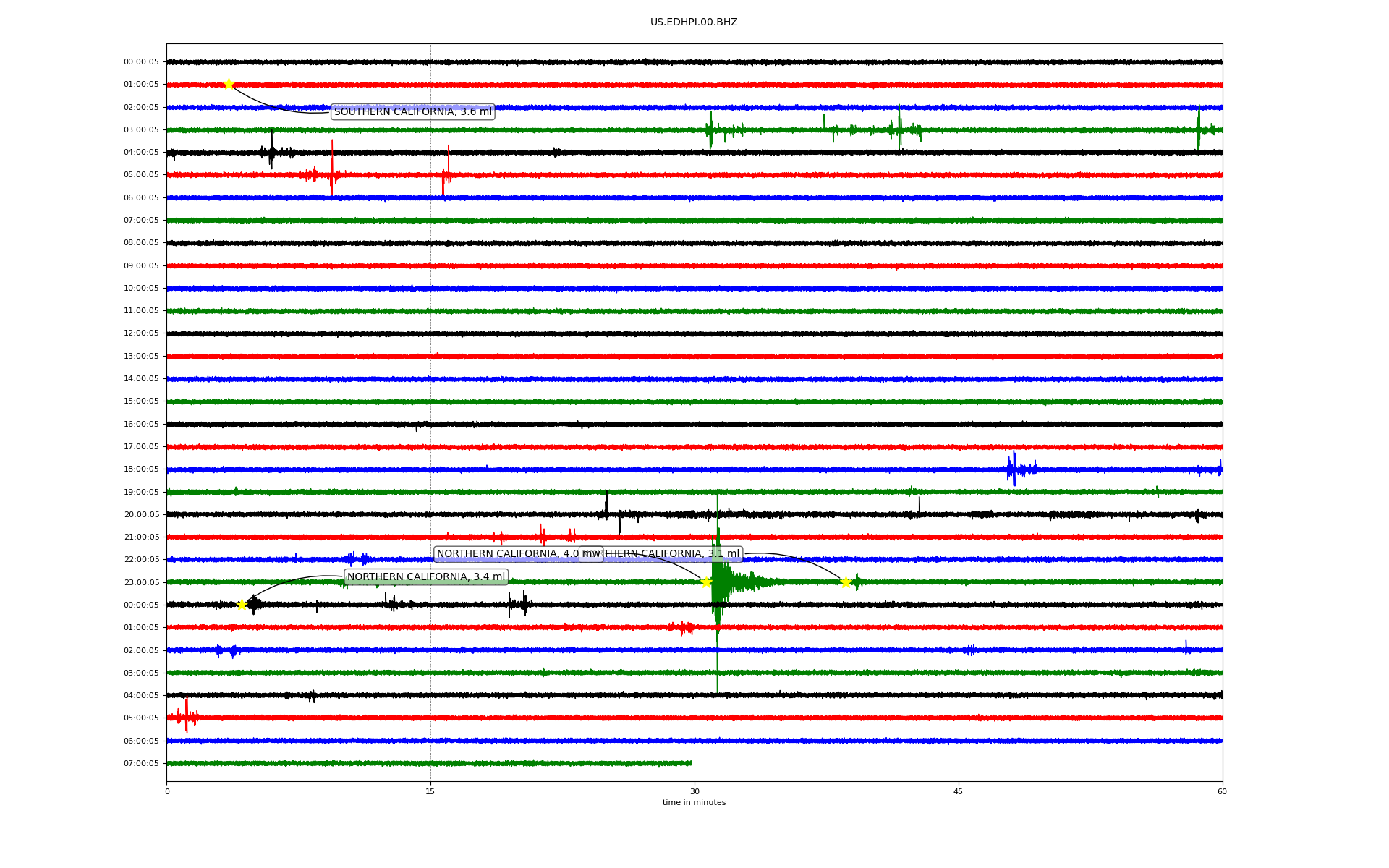This screenshot has height=868, width=1389.
Task: Click the Northern California 3.1 ml star marker
Action: click(846, 582)
